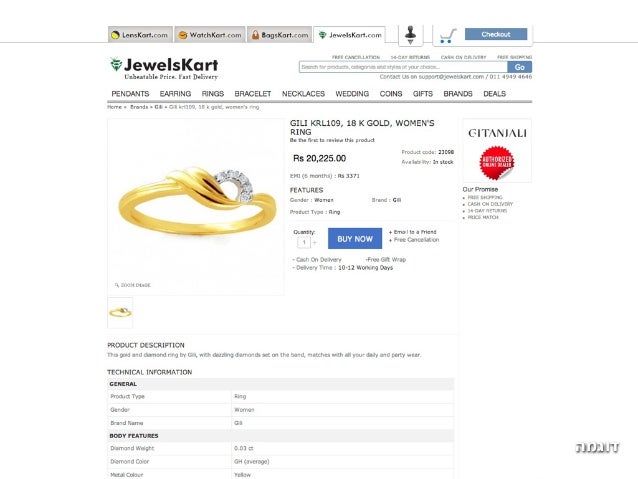
Task: Click the Brands breadcrumb link
Action: tap(139, 107)
